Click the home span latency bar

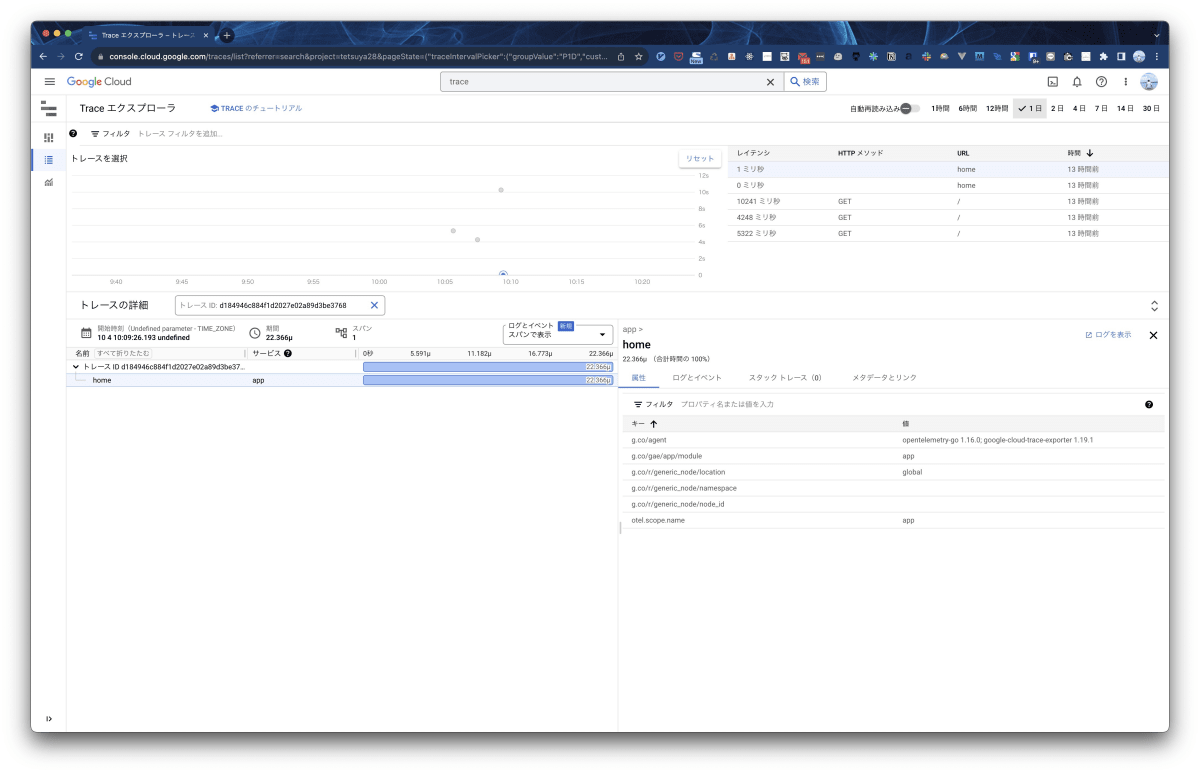click(x=488, y=380)
